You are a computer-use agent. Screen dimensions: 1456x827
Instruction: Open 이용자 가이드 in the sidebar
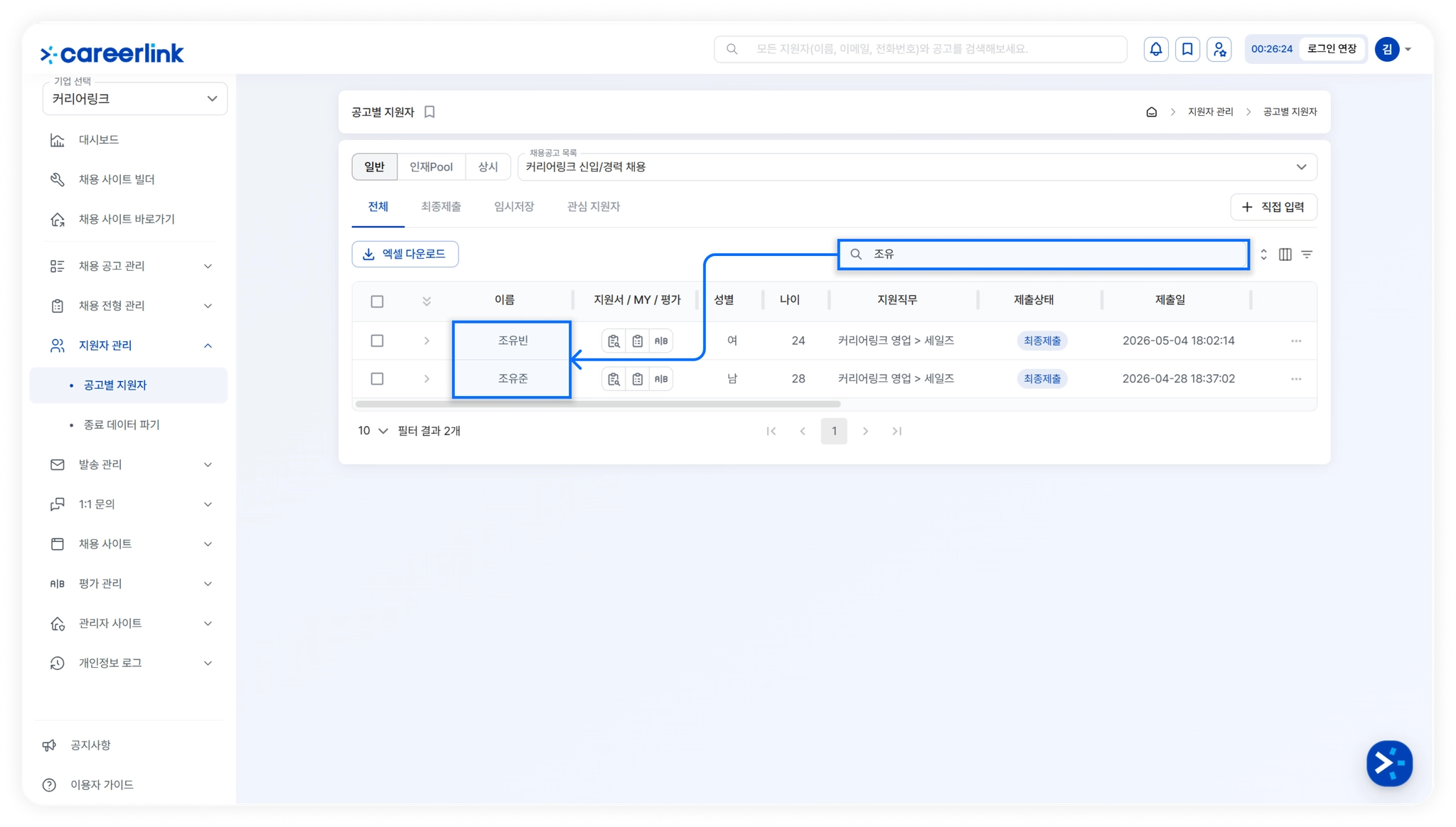pos(102,785)
